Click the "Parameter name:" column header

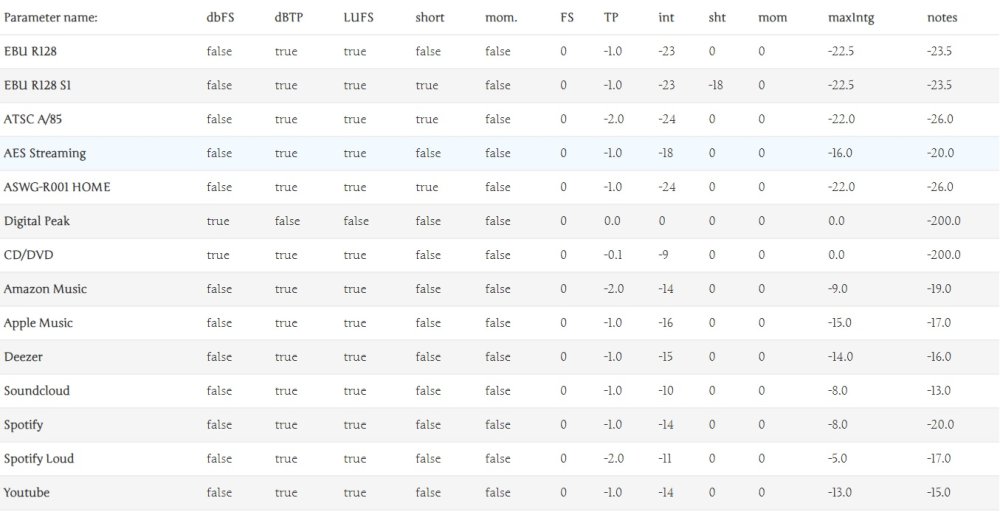pyautogui.click(x=51, y=19)
